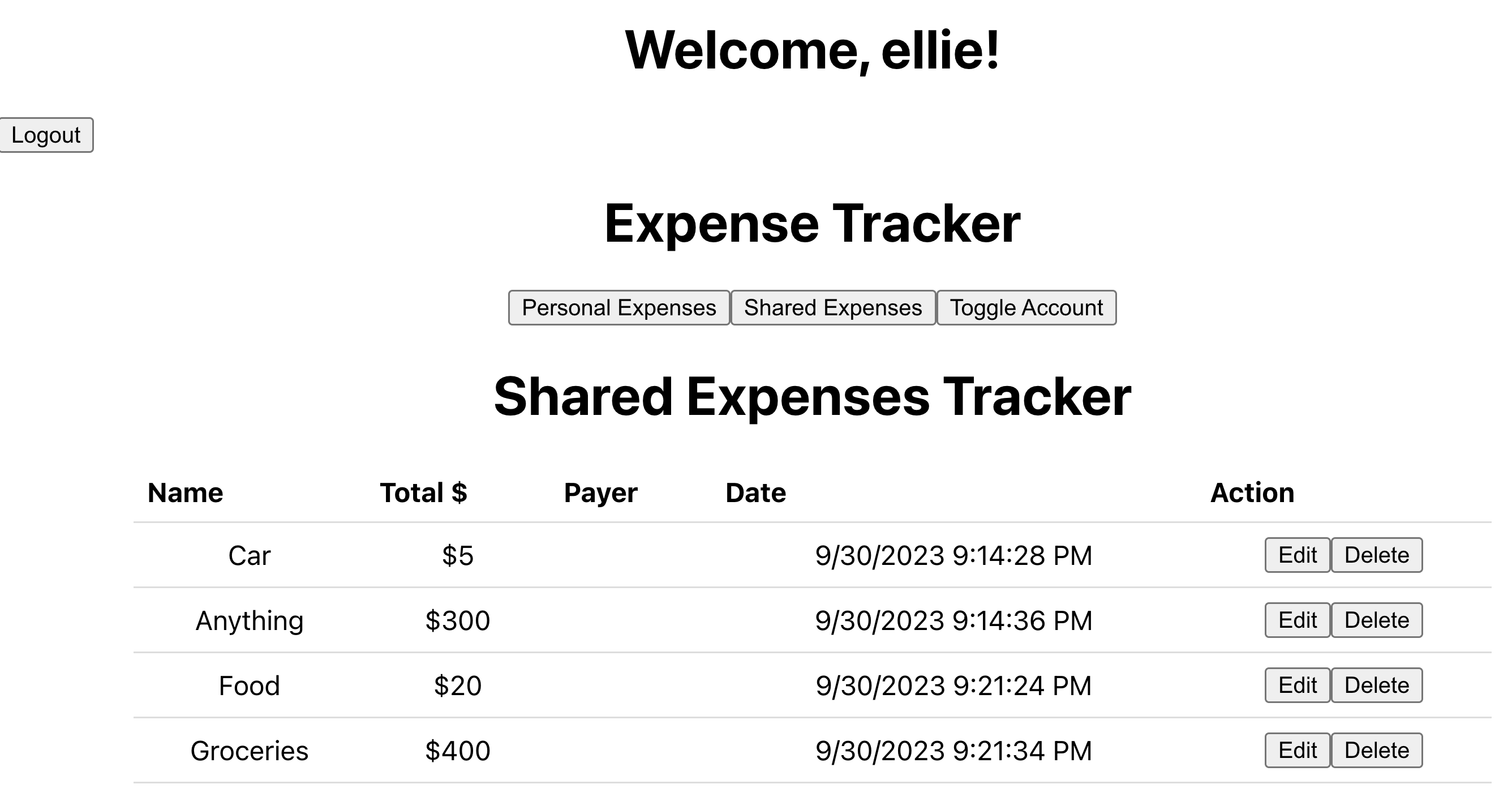Viewport: 1512px width, 797px height.
Task: Click the Date column header
Action: (756, 492)
